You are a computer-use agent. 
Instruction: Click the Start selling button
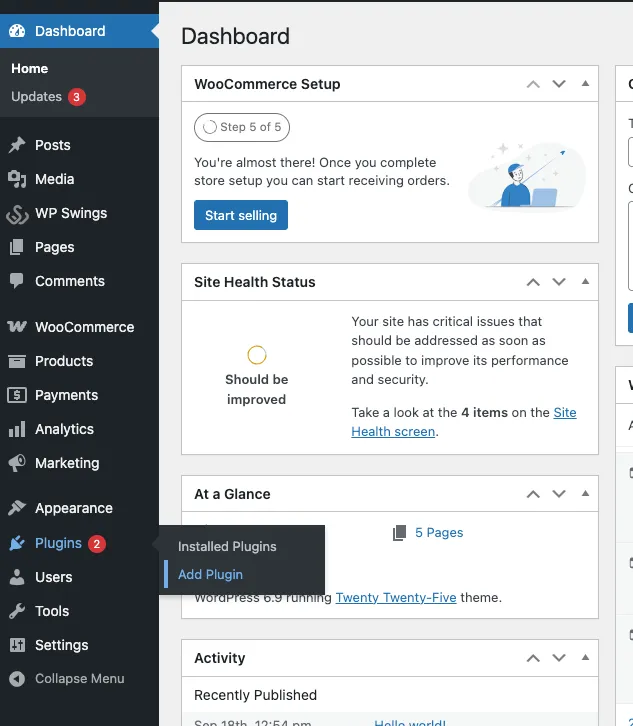(241, 215)
